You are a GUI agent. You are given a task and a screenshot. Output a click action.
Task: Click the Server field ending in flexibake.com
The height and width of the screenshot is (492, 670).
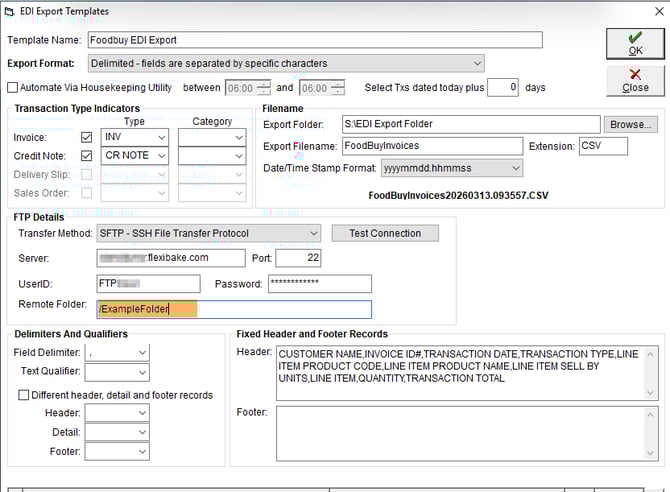171,258
